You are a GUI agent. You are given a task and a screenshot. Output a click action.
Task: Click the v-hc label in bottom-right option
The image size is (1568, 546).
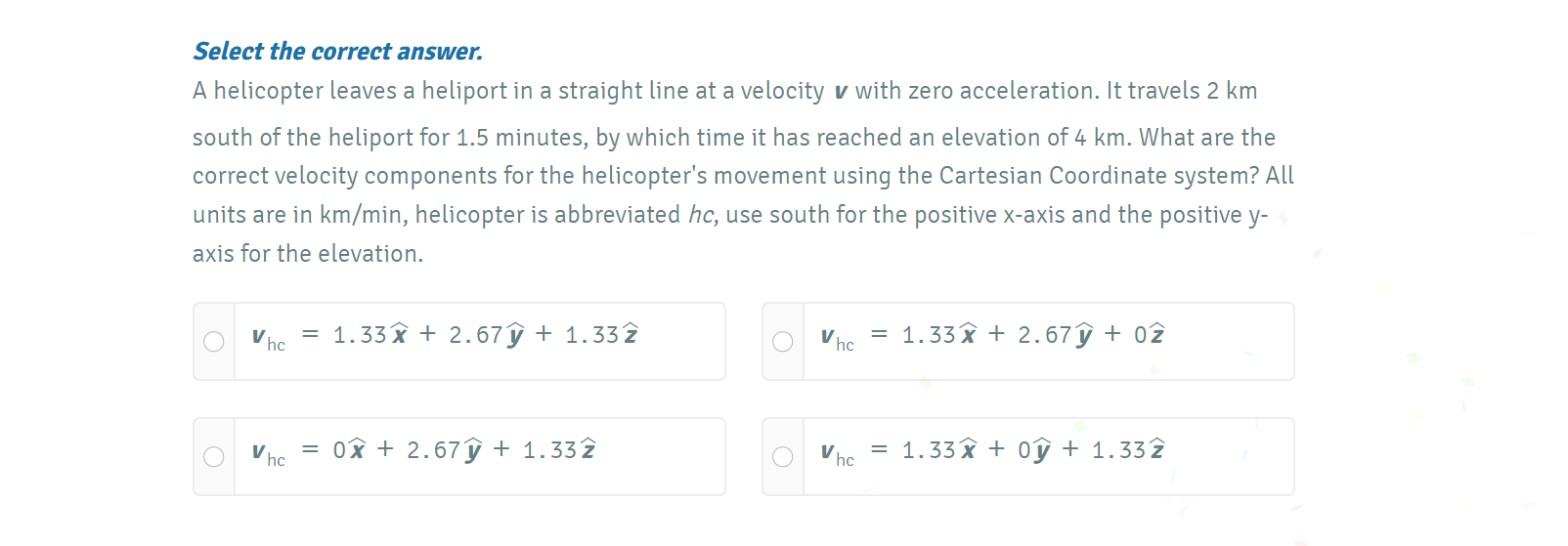click(x=837, y=453)
